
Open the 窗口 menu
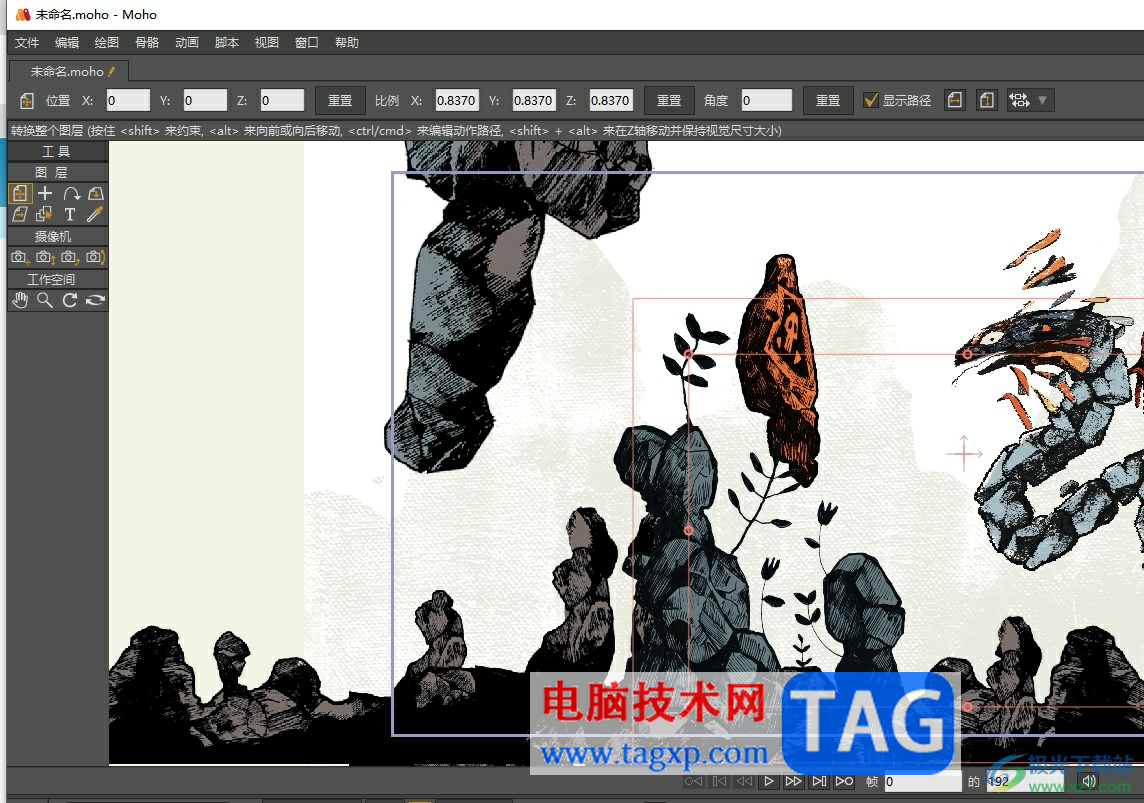point(306,42)
